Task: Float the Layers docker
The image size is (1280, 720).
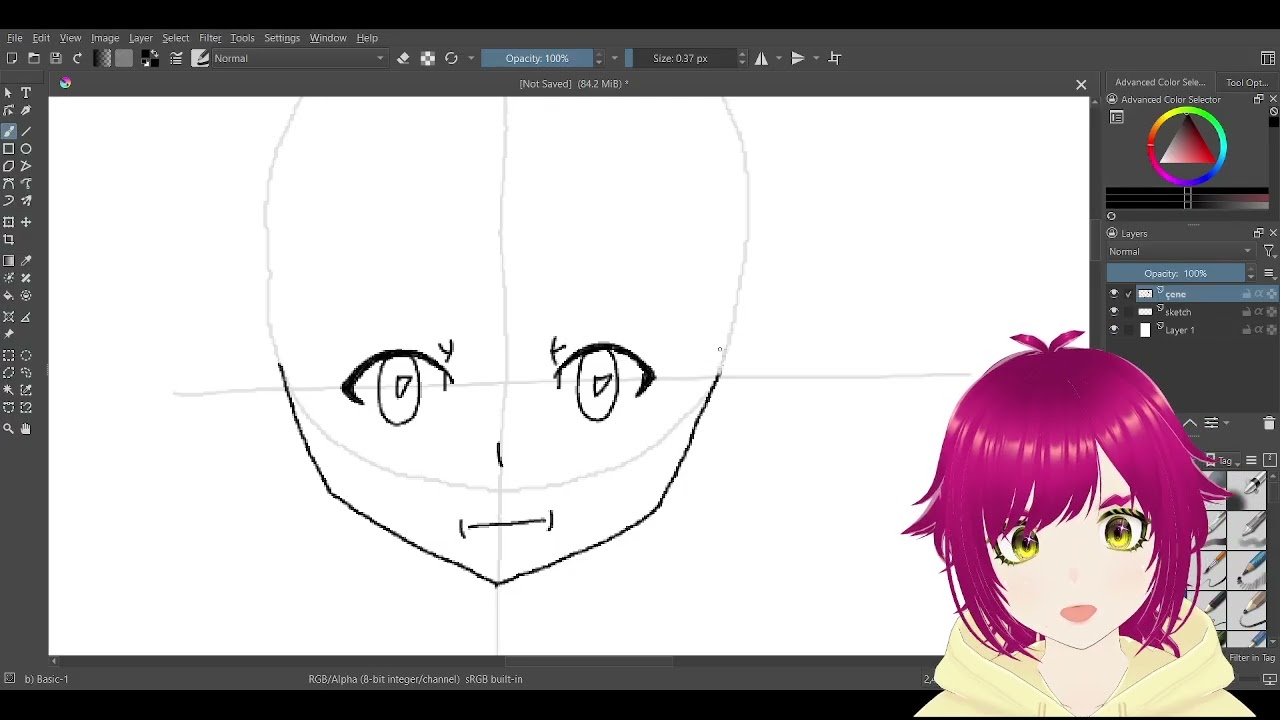Action: click(1259, 234)
